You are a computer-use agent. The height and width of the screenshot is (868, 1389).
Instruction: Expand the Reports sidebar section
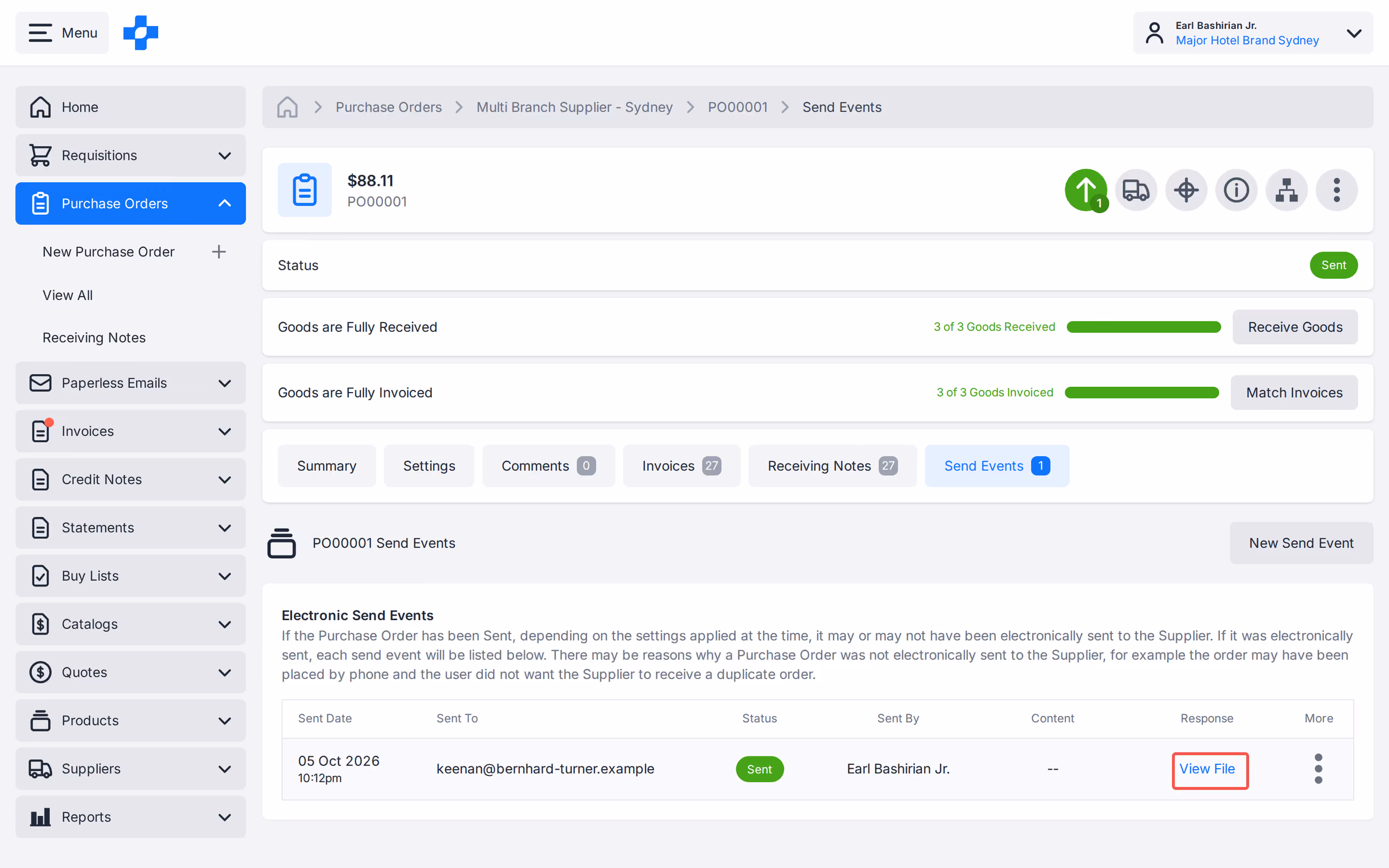coord(131,817)
